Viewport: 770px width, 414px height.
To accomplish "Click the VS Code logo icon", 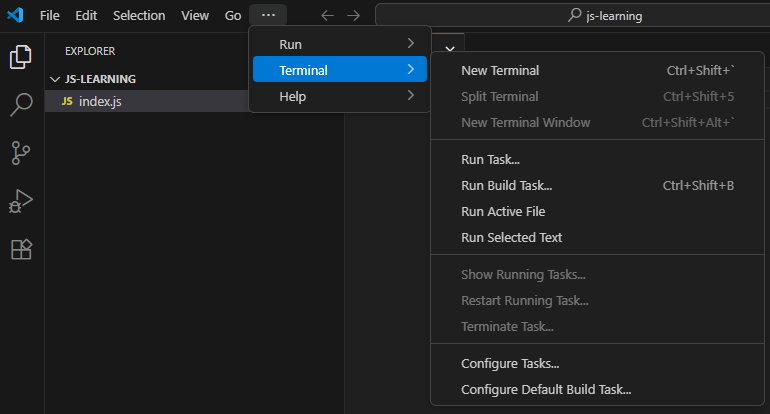I will coord(14,16).
